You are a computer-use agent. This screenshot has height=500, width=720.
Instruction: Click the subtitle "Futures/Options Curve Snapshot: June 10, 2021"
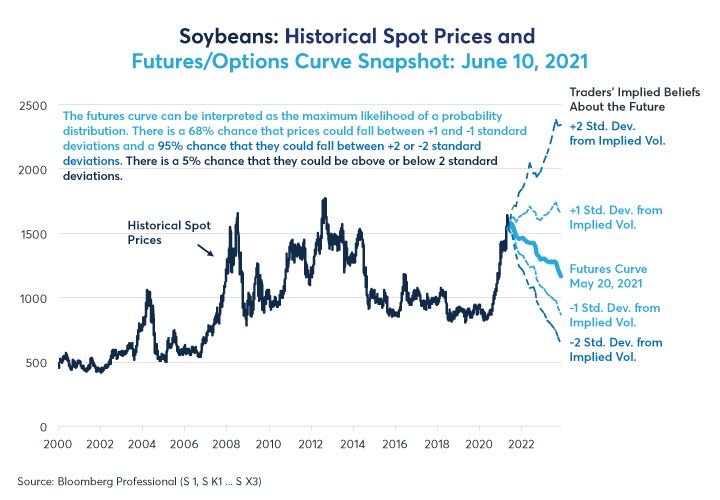point(359,63)
